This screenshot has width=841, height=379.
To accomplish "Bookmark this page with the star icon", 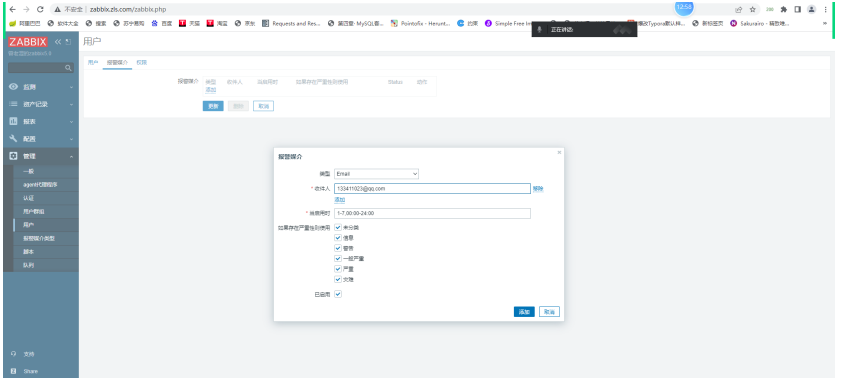I will click(x=753, y=9).
